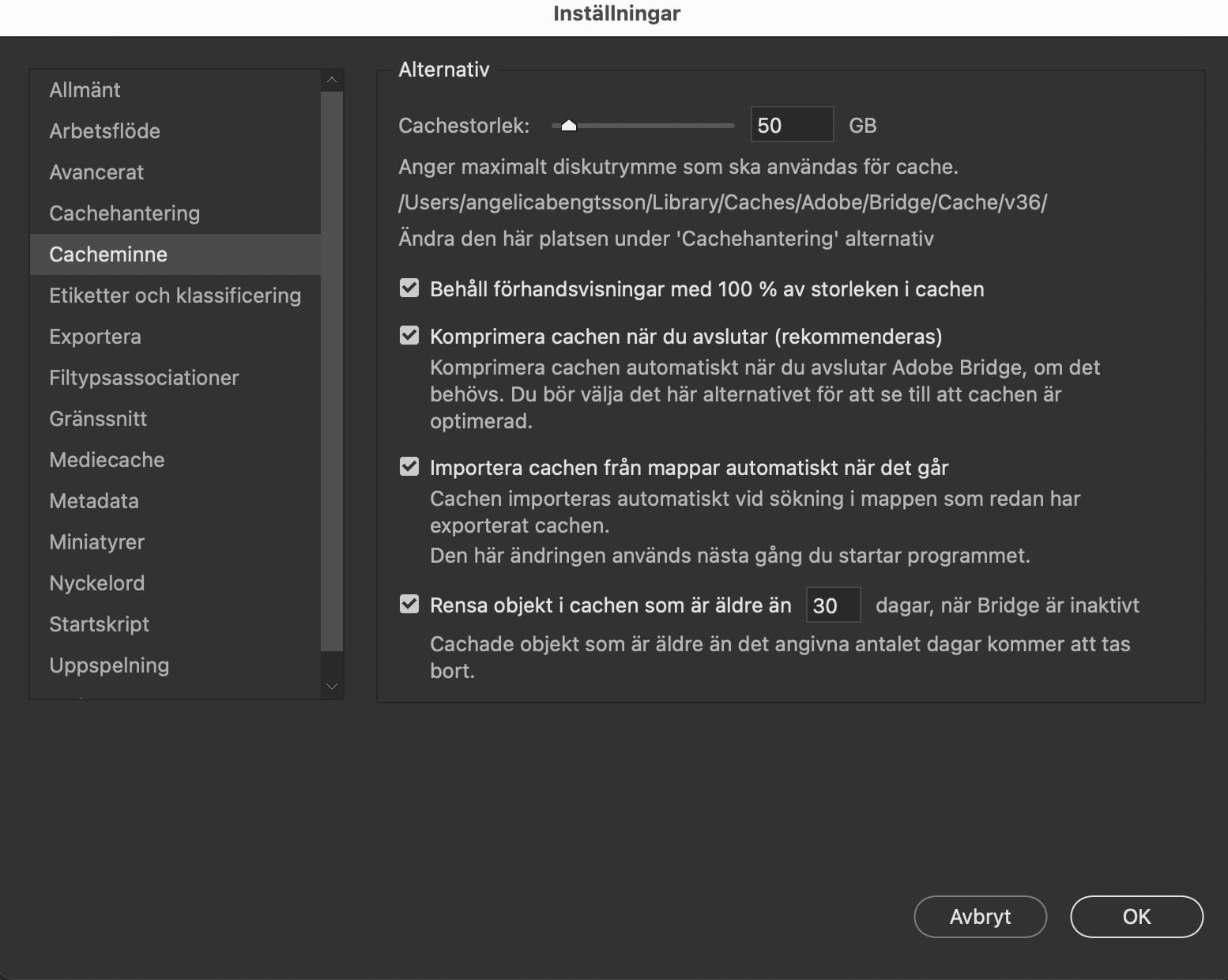
Task: Click the days field showing 30
Action: (832, 605)
